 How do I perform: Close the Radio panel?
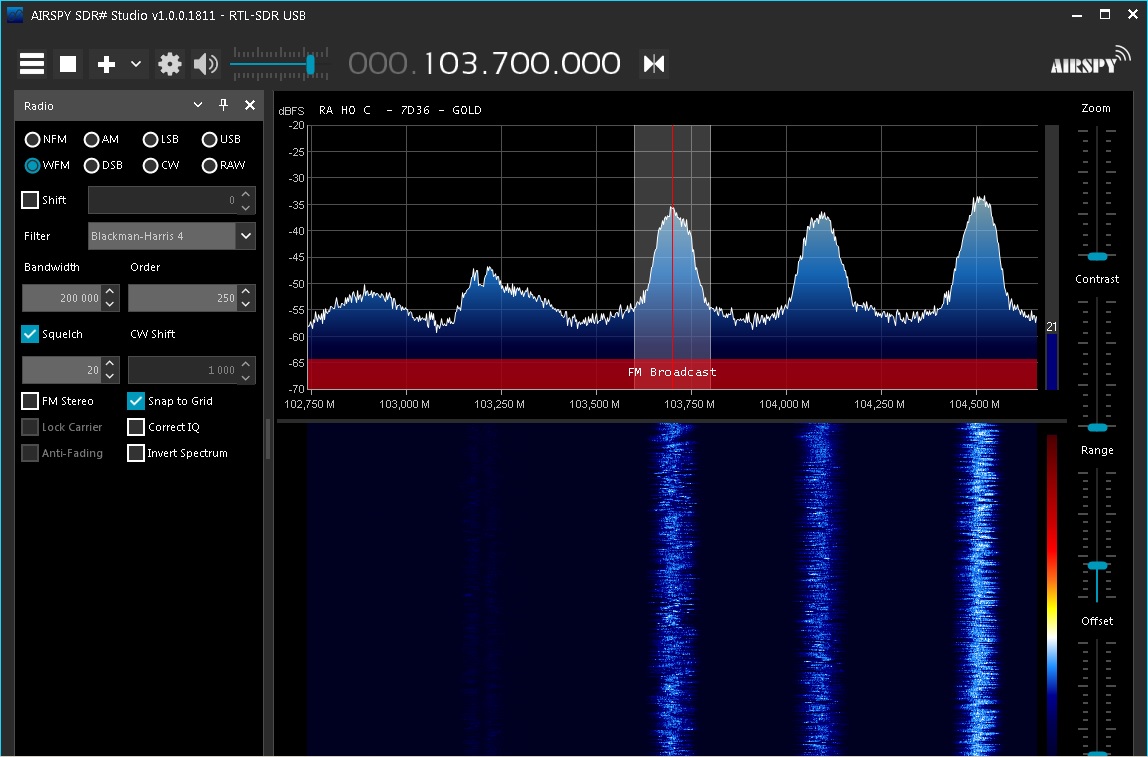(250, 105)
